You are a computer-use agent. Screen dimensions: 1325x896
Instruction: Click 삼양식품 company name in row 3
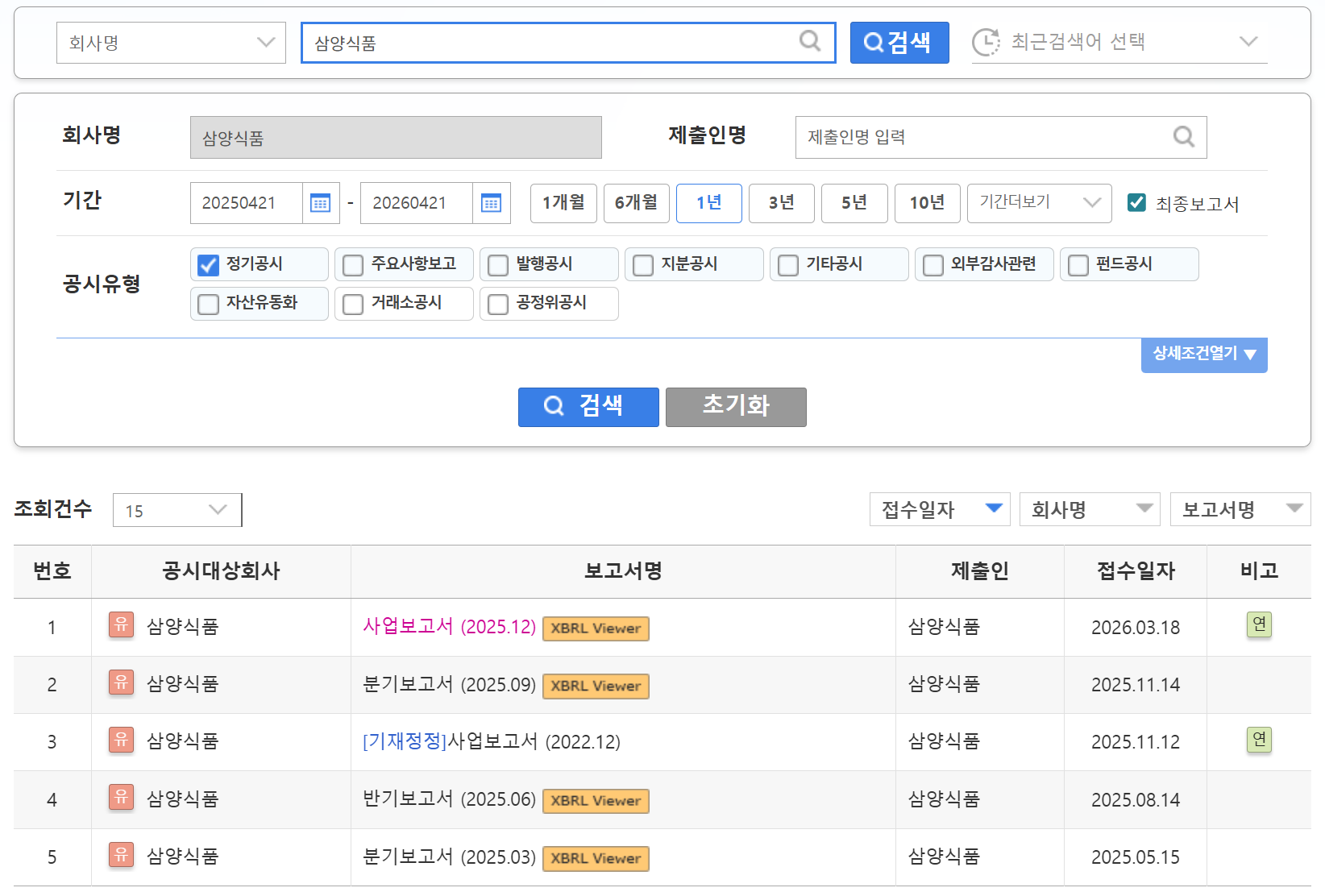(182, 741)
